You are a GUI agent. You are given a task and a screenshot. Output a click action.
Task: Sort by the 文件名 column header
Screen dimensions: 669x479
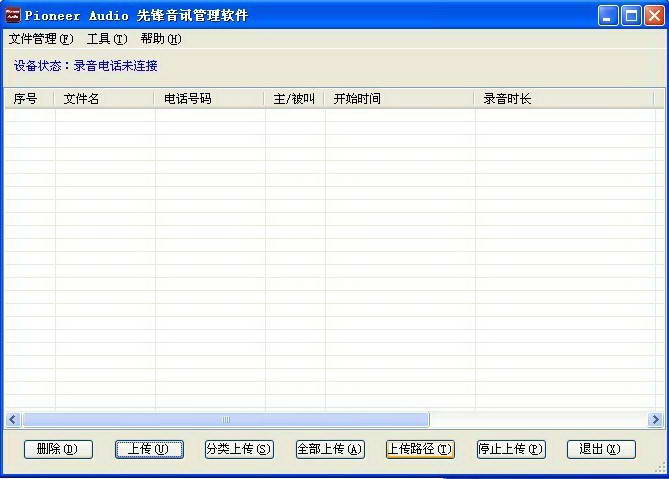104,99
